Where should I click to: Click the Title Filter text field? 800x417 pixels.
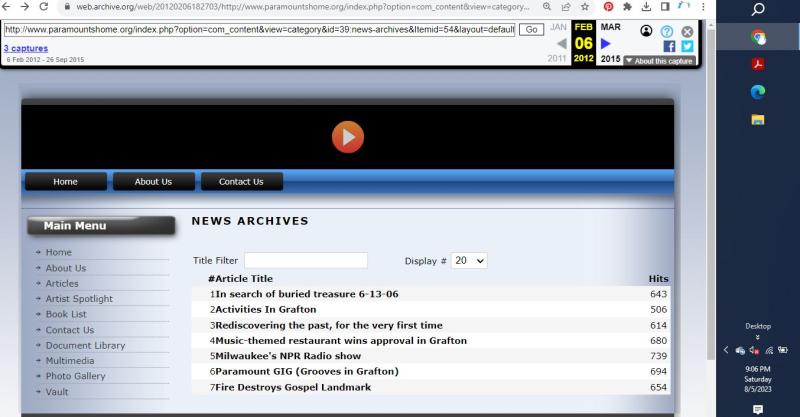point(305,260)
